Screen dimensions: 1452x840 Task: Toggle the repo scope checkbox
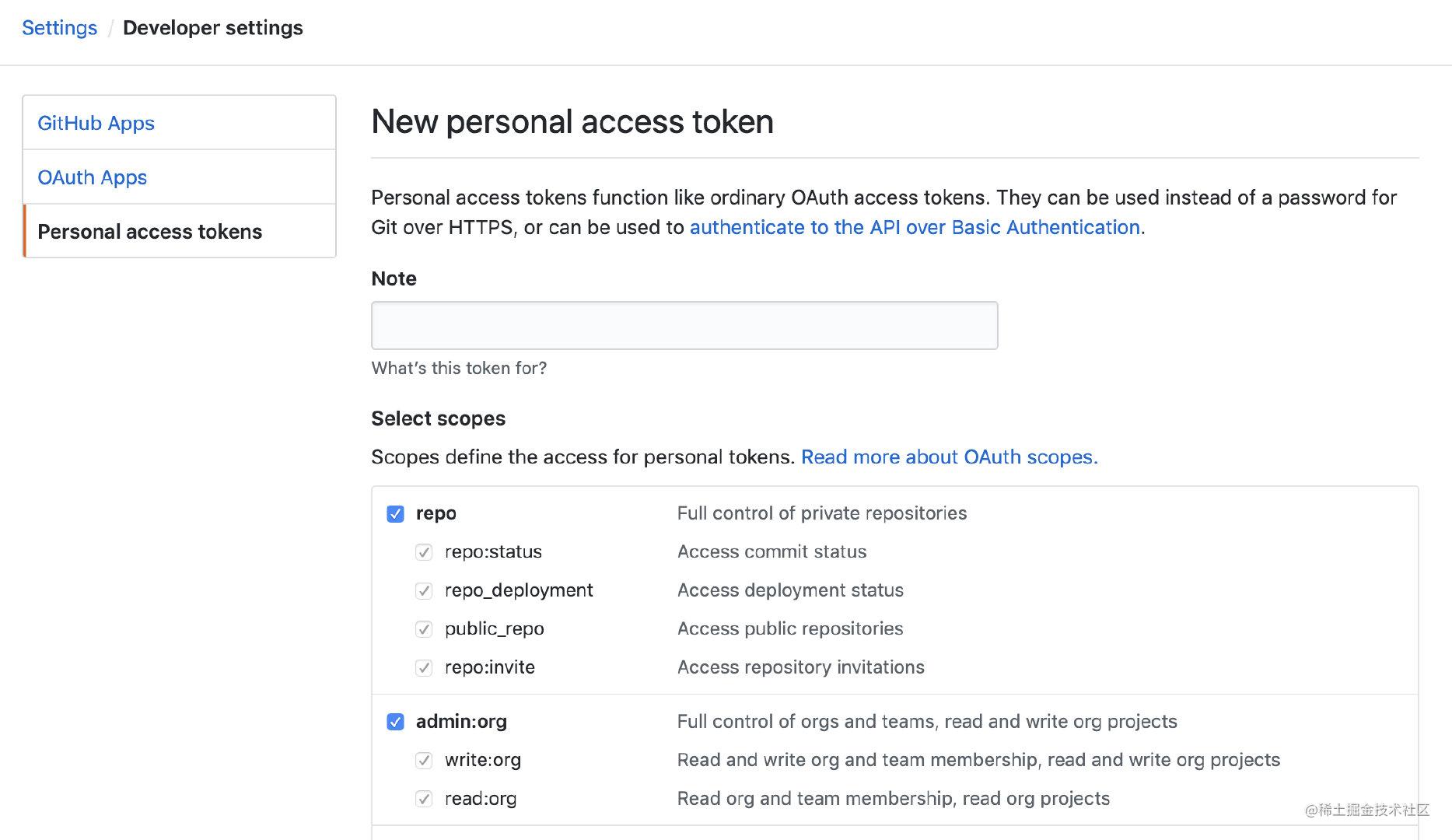point(395,514)
